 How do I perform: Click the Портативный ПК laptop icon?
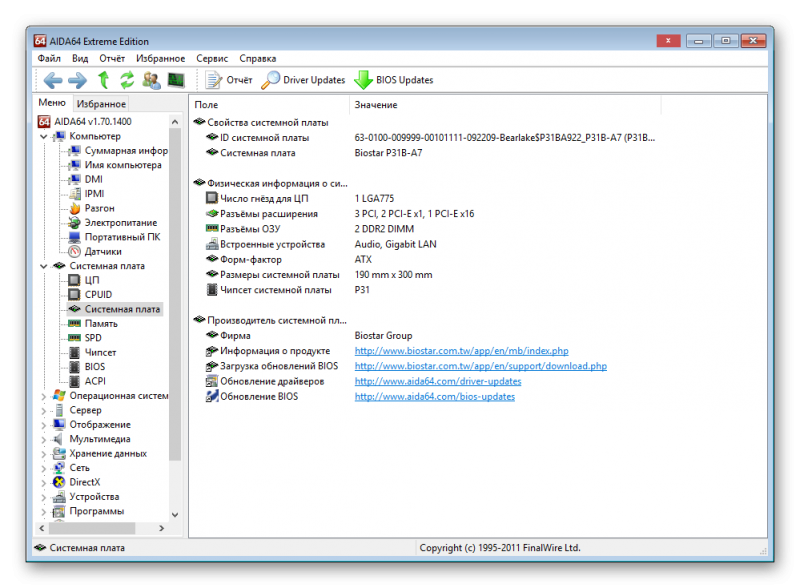[75, 237]
